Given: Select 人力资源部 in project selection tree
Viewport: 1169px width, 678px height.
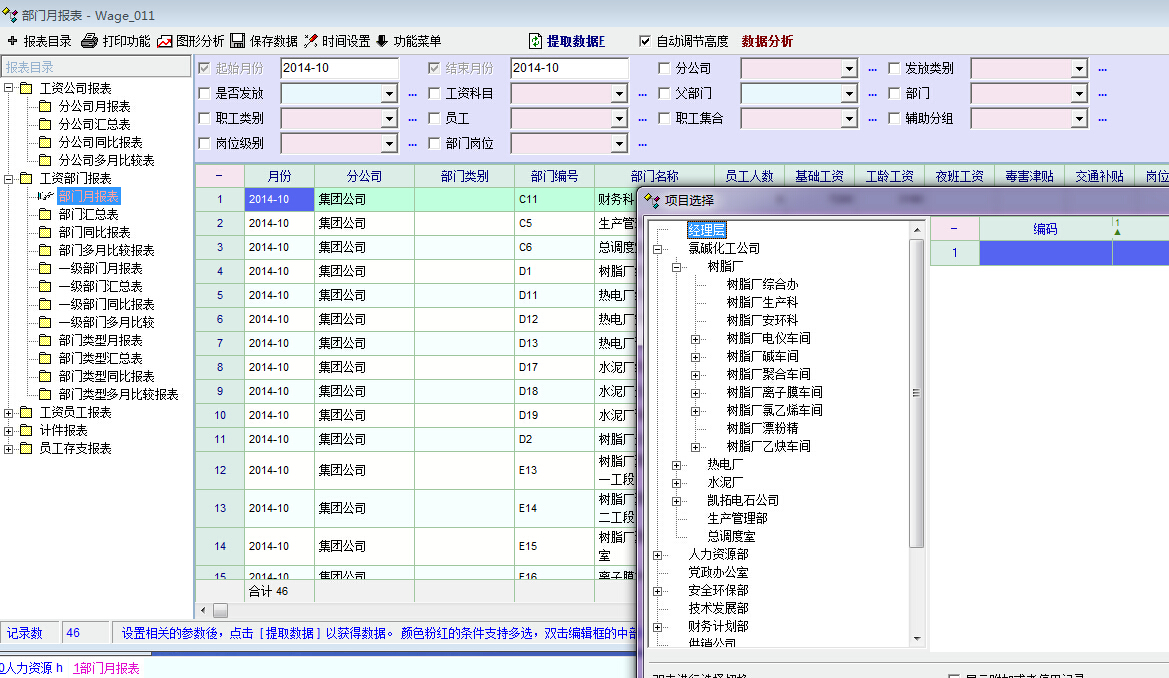Looking at the screenshot, I should click(x=718, y=555).
